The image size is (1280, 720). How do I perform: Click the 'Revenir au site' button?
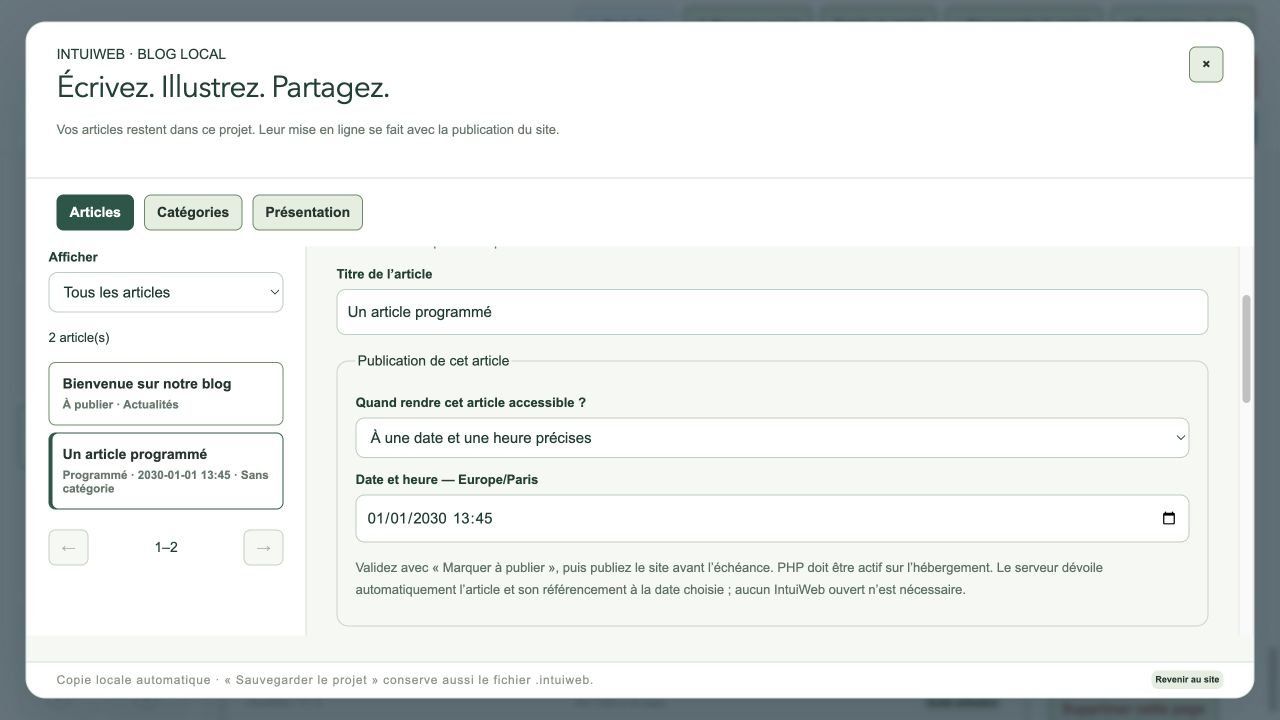point(1187,680)
